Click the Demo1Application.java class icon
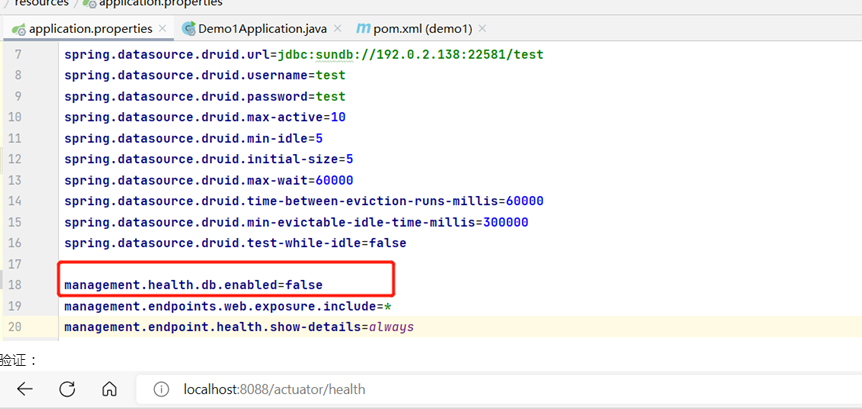The height and width of the screenshot is (409, 862). click(x=189, y=29)
